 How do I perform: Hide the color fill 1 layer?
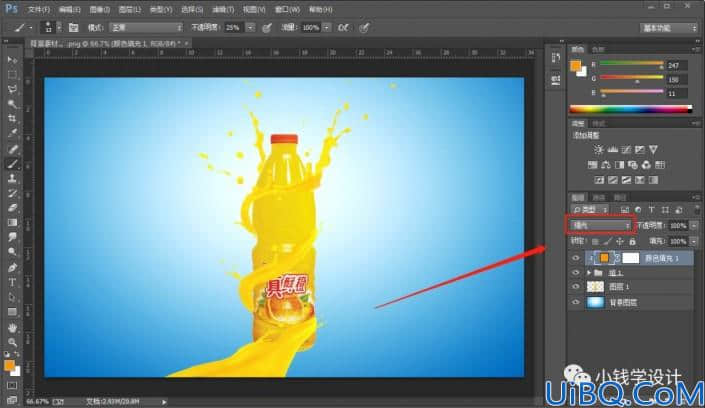pyautogui.click(x=576, y=258)
